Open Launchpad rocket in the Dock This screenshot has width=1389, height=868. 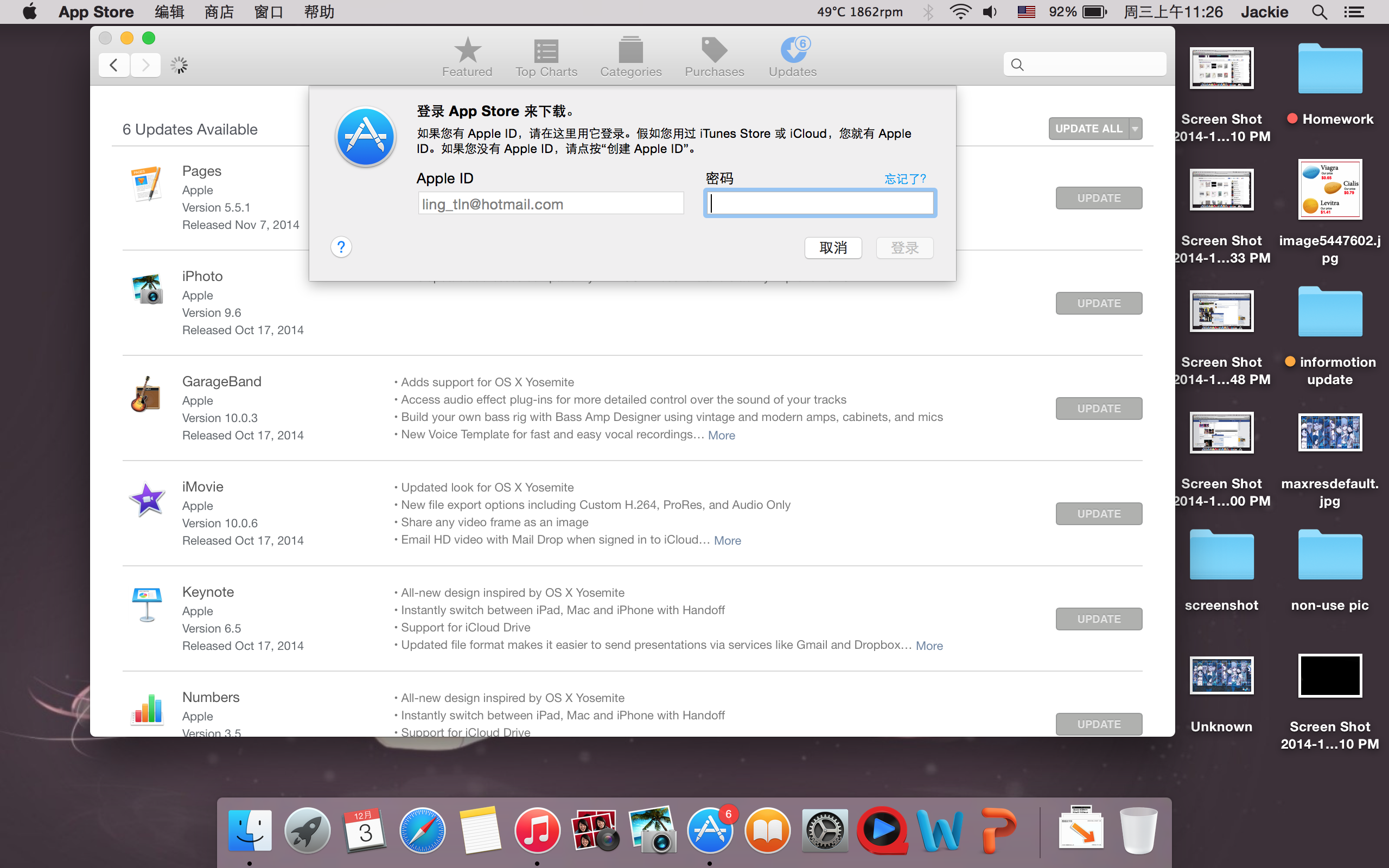click(307, 830)
